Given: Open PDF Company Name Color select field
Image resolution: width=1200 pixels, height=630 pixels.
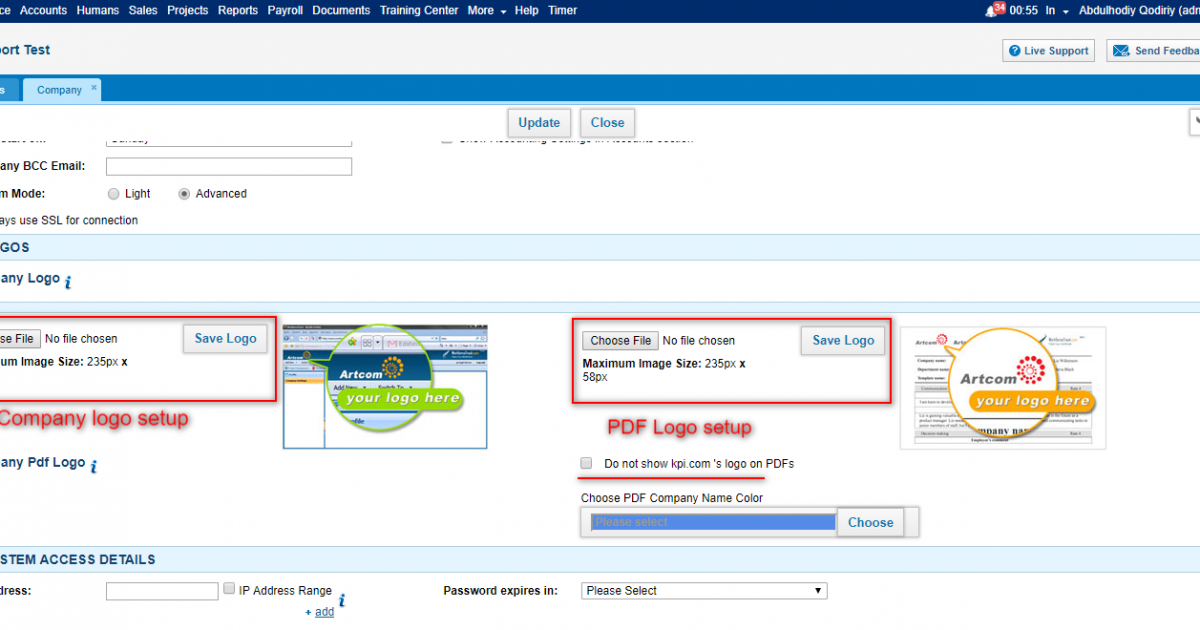Looking at the screenshot, I should [713, 522].
